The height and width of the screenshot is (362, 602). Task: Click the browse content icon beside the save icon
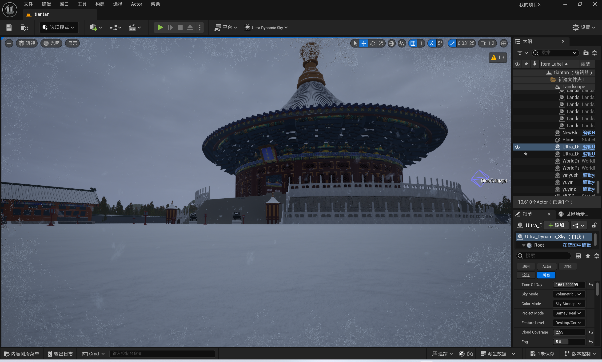pyautogui.click(x=24, y=28)
